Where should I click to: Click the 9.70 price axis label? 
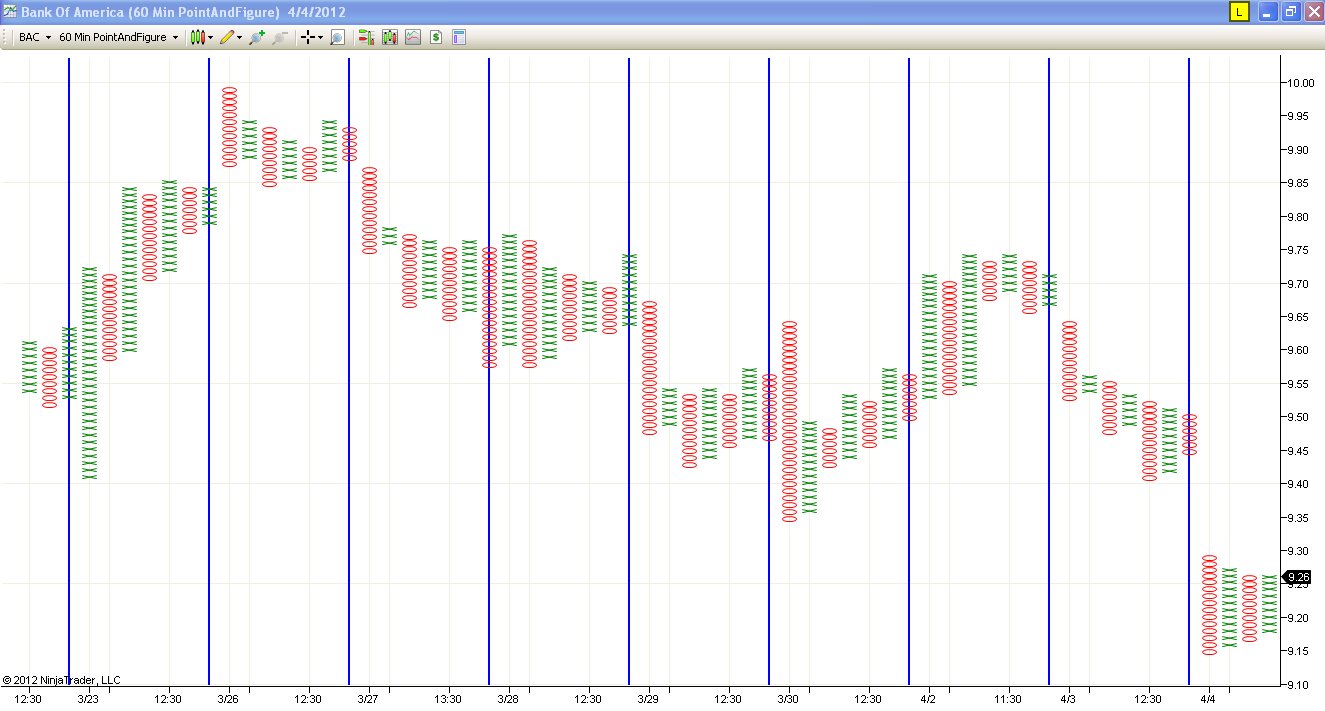(1299, 284)
